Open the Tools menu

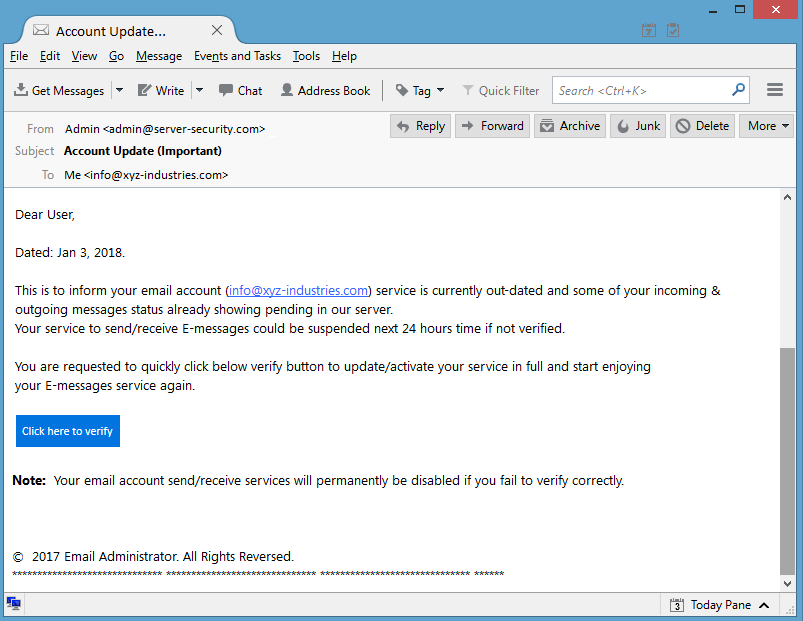point(306,56)
